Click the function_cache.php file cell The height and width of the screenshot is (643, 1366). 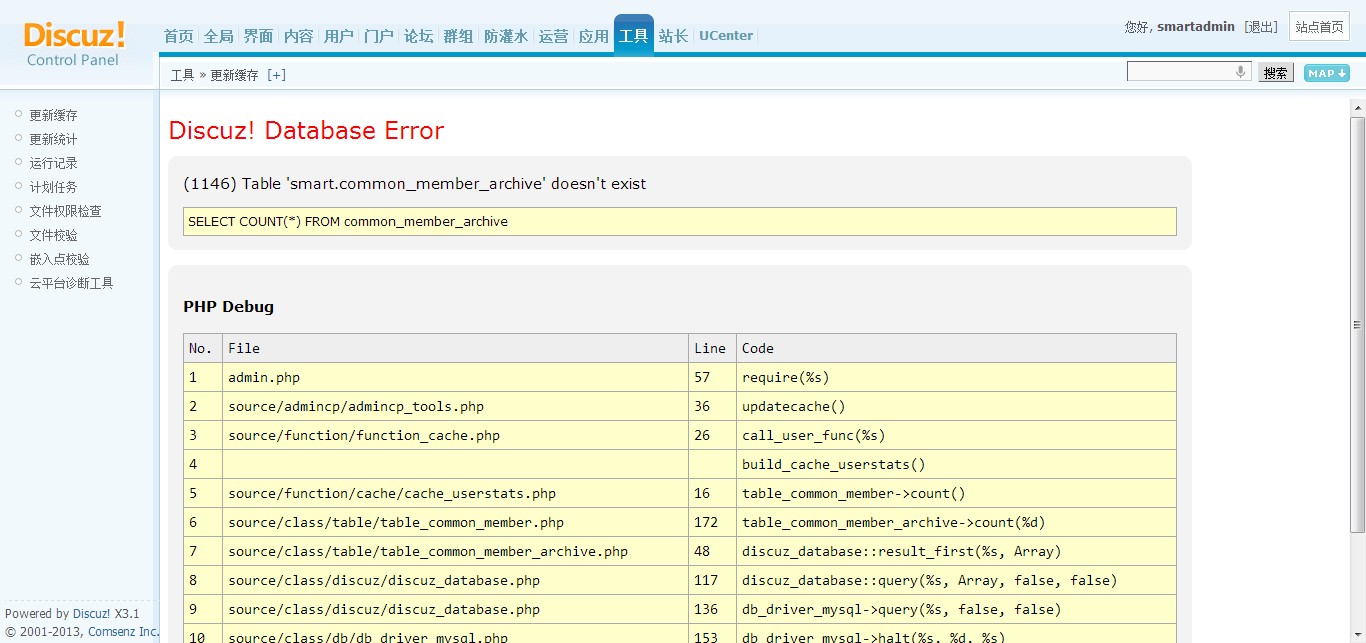tap(456, 435)
